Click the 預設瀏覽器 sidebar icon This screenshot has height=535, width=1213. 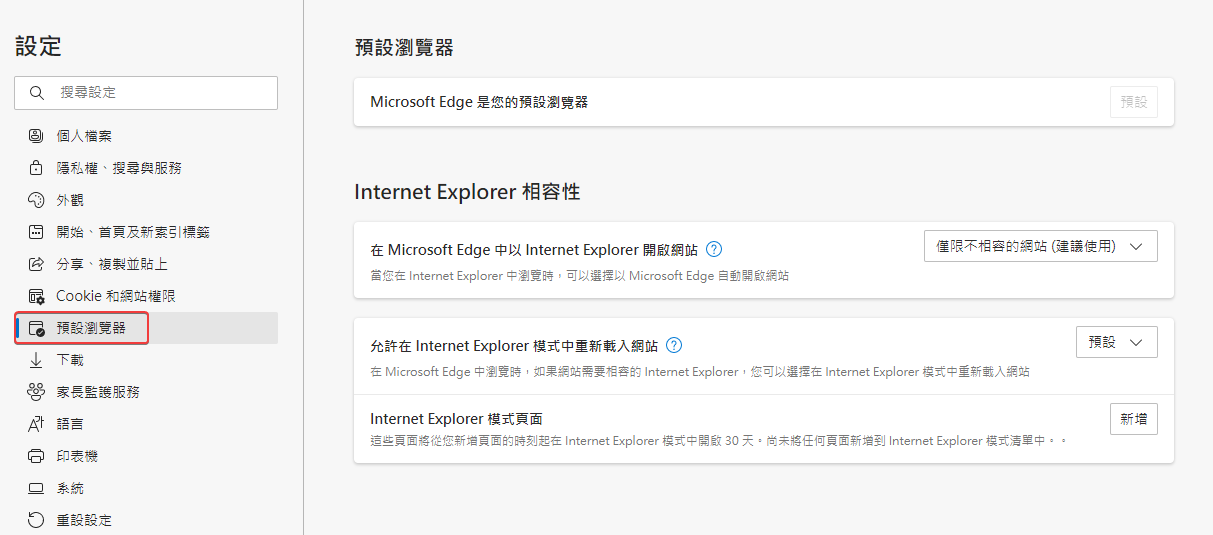(x=36, y=328)
